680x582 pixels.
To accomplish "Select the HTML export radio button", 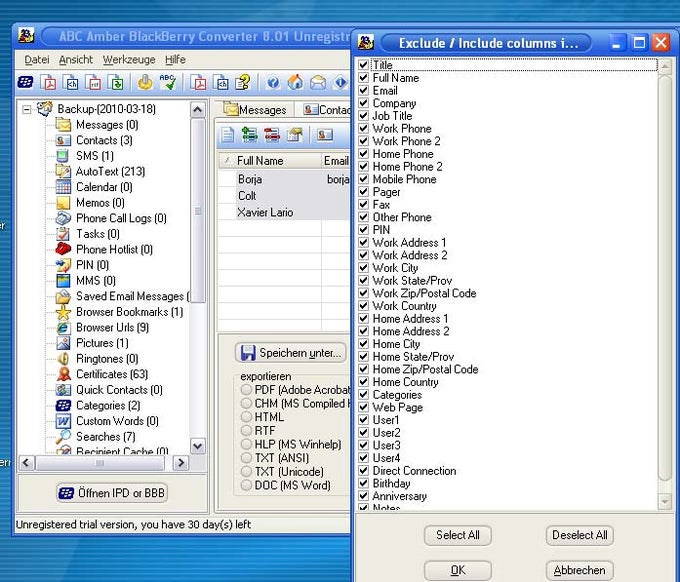I will pyautogui.click(x=246, y=417).
